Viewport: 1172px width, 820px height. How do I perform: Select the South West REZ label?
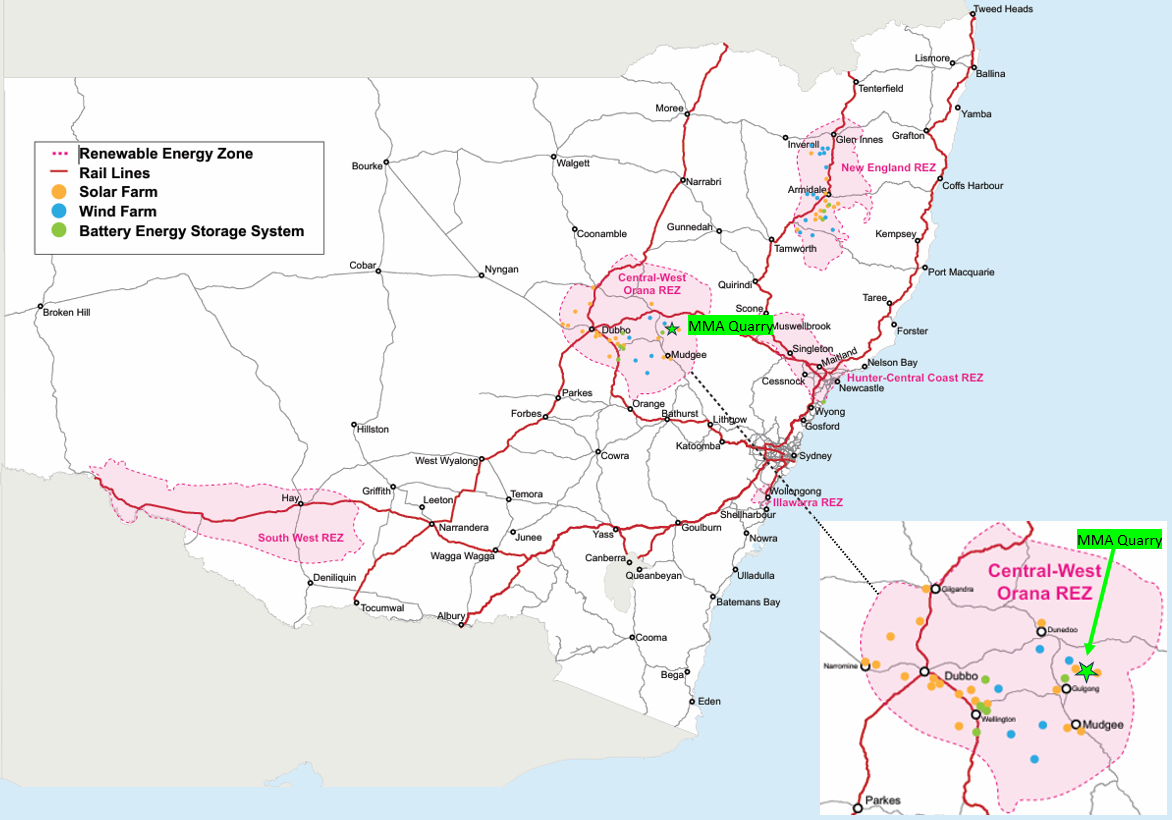[x=300, y=538]
